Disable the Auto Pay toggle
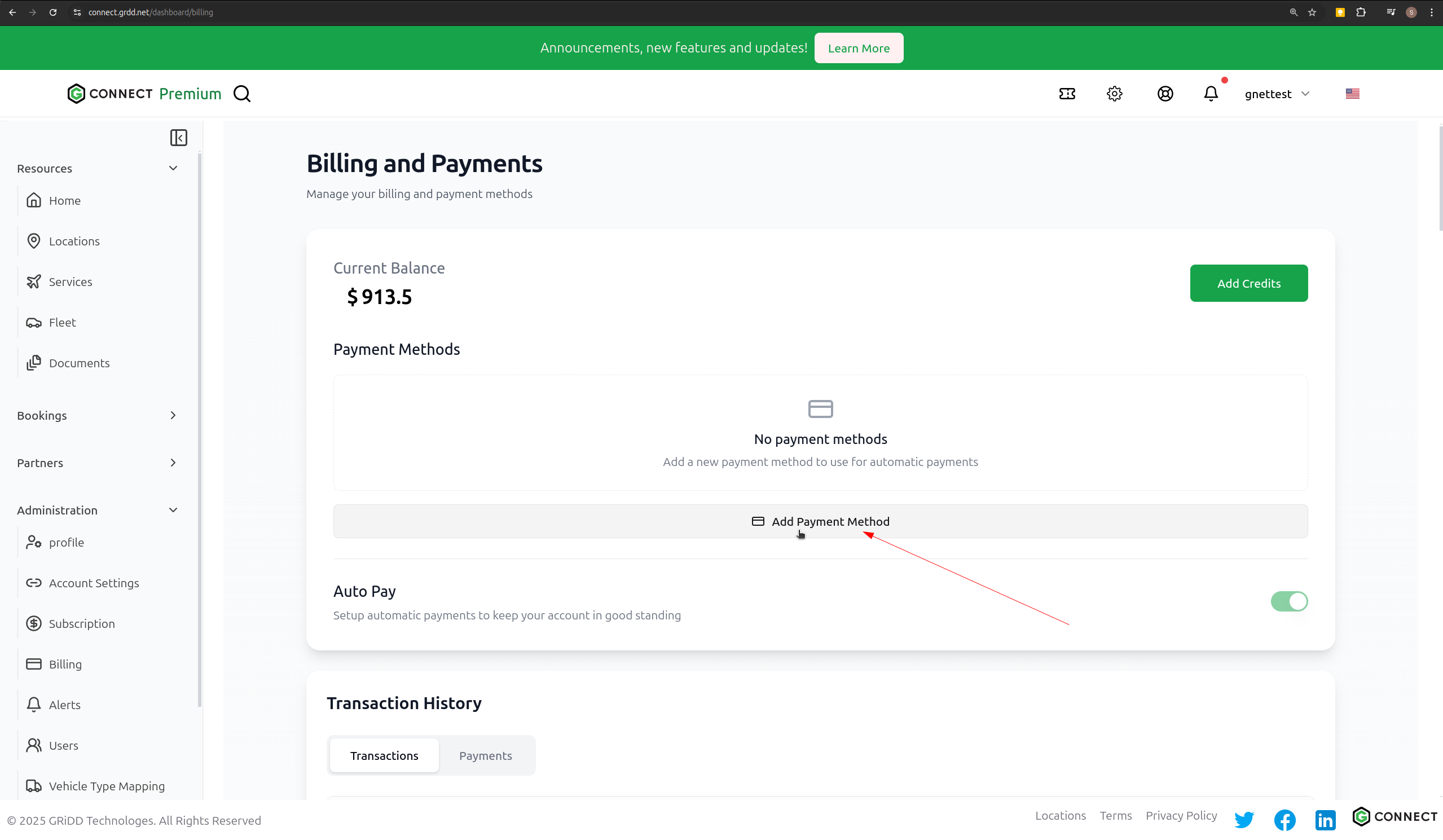Image resolution: width=1443 pixels, height=840 pixels. coord(1288,601)
